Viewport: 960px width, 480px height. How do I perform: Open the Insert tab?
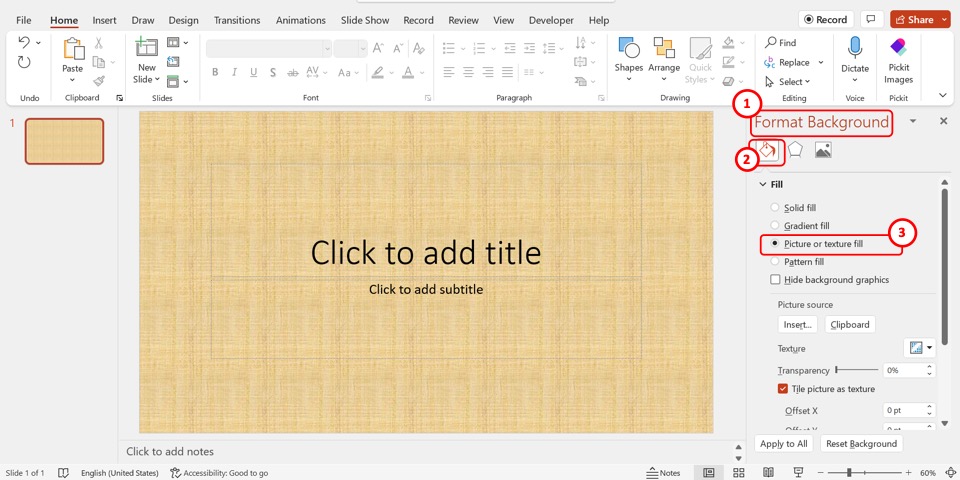tap(105, 20)
